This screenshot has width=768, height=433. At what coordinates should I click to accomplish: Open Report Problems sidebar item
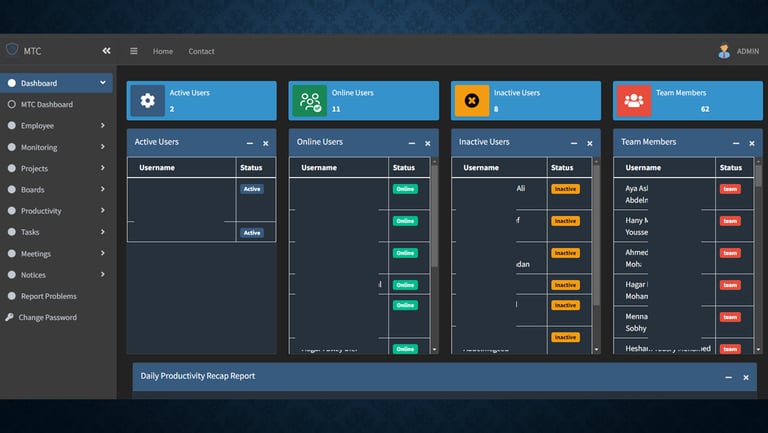[x=56, y=296]
